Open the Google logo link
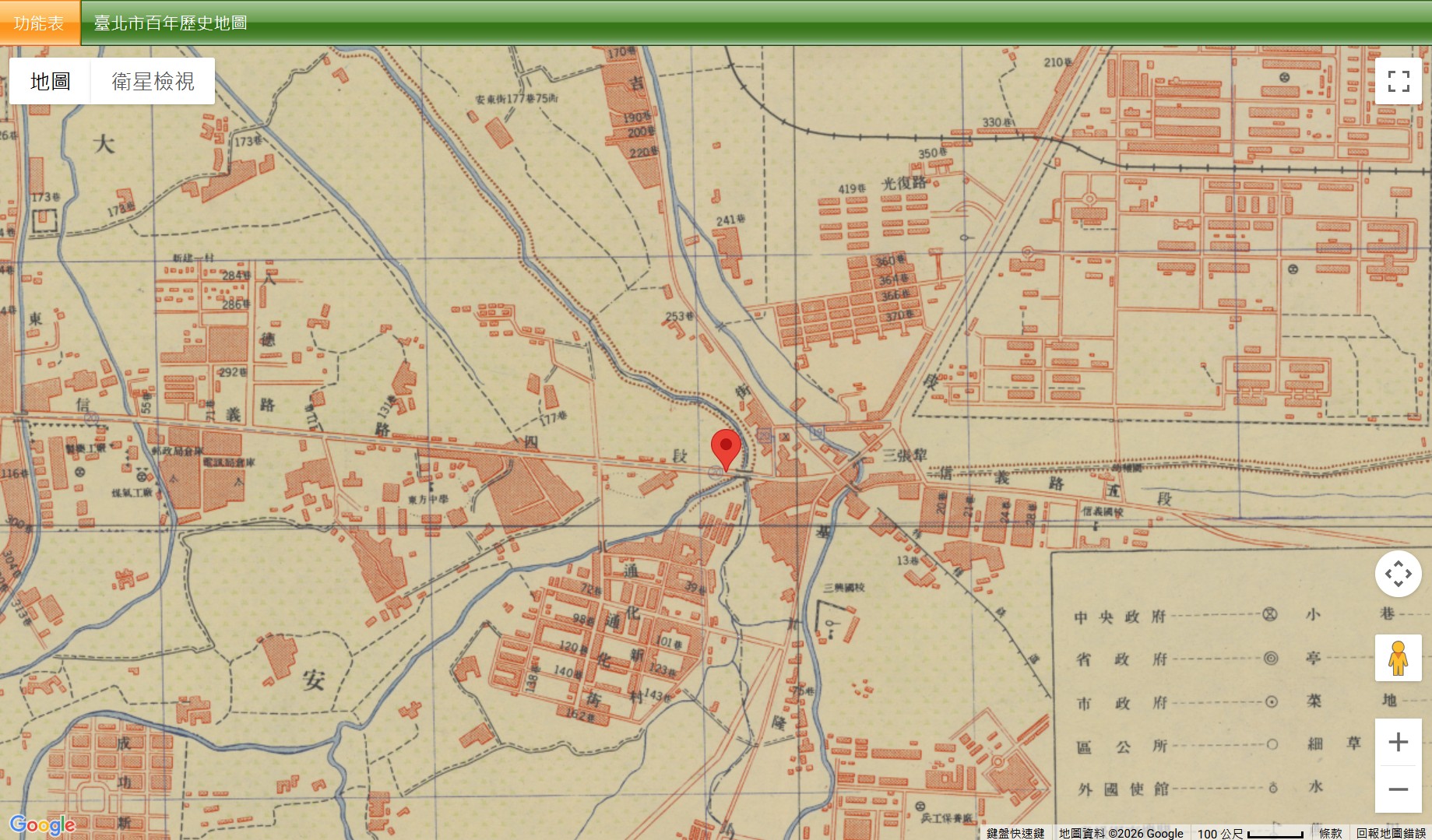The height and width of the screenshot is (840, 1432). click(42, 825)
